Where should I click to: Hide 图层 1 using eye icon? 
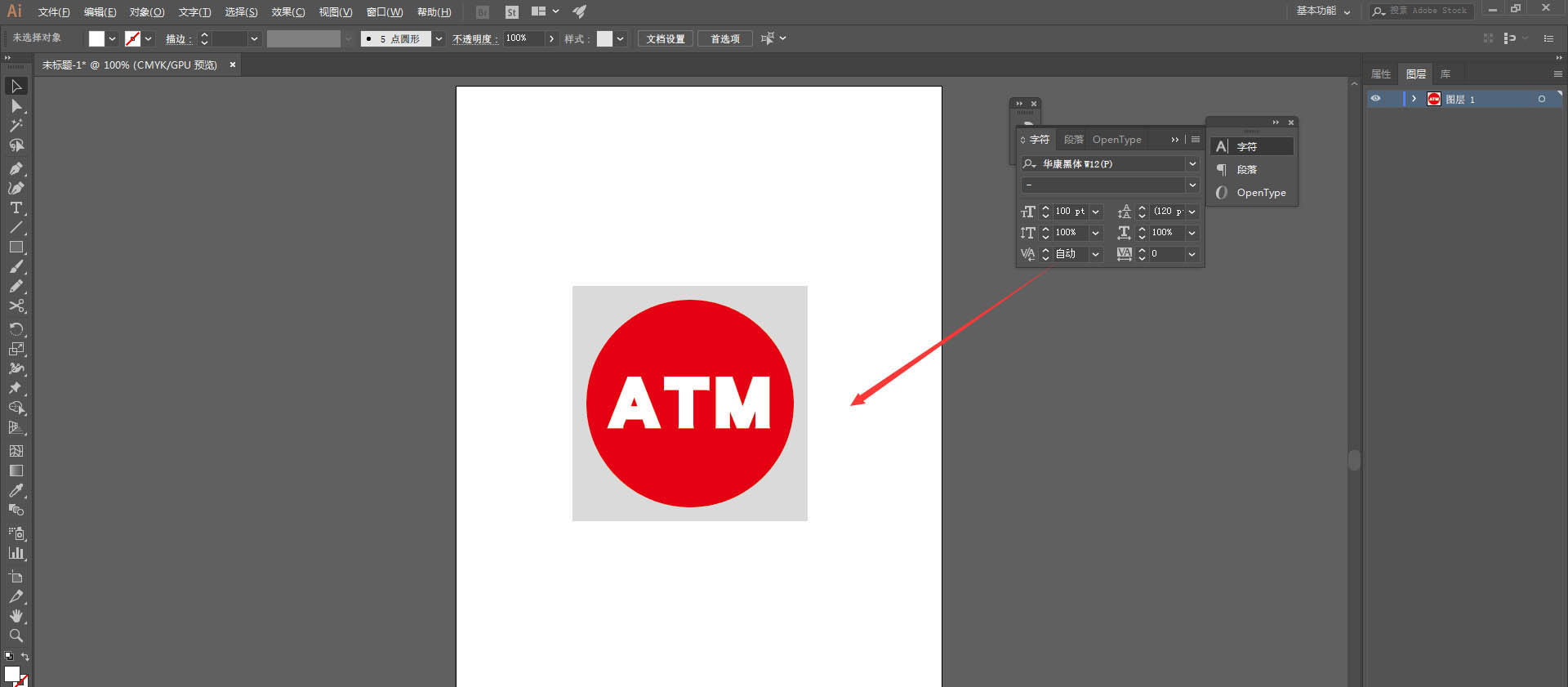tap(1376, 99)
